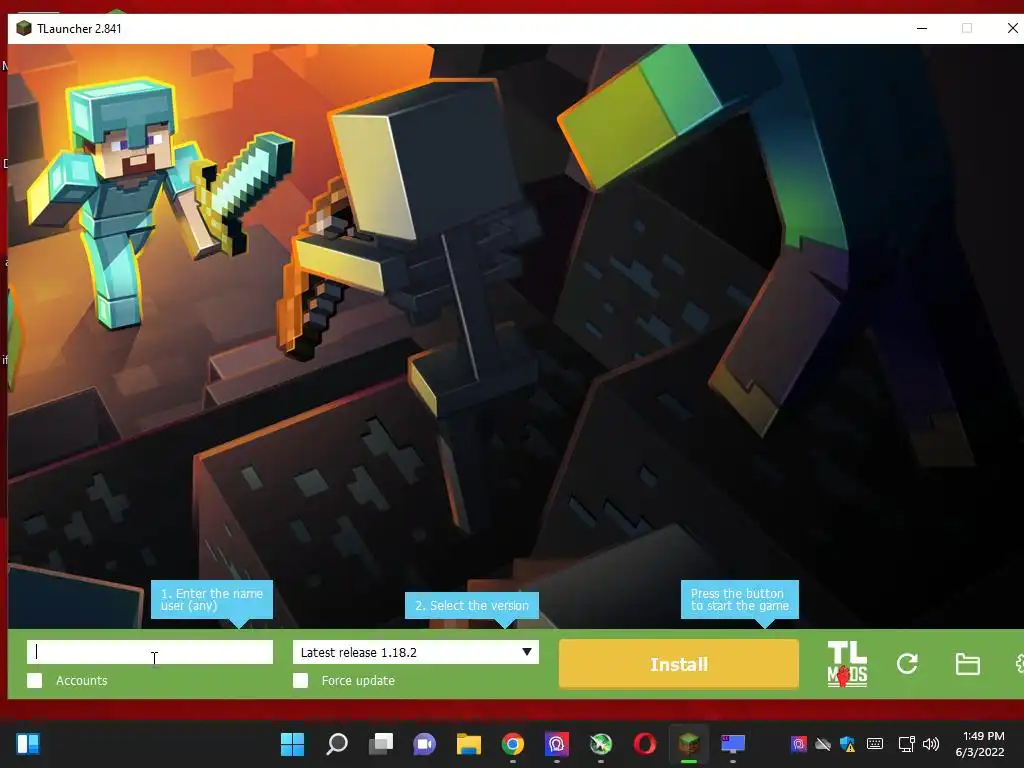This screenshot has width=1024, height=768.
Task: Launch Opera browser from taskbar
Action: pyautogui.click(x=645, y=744)
